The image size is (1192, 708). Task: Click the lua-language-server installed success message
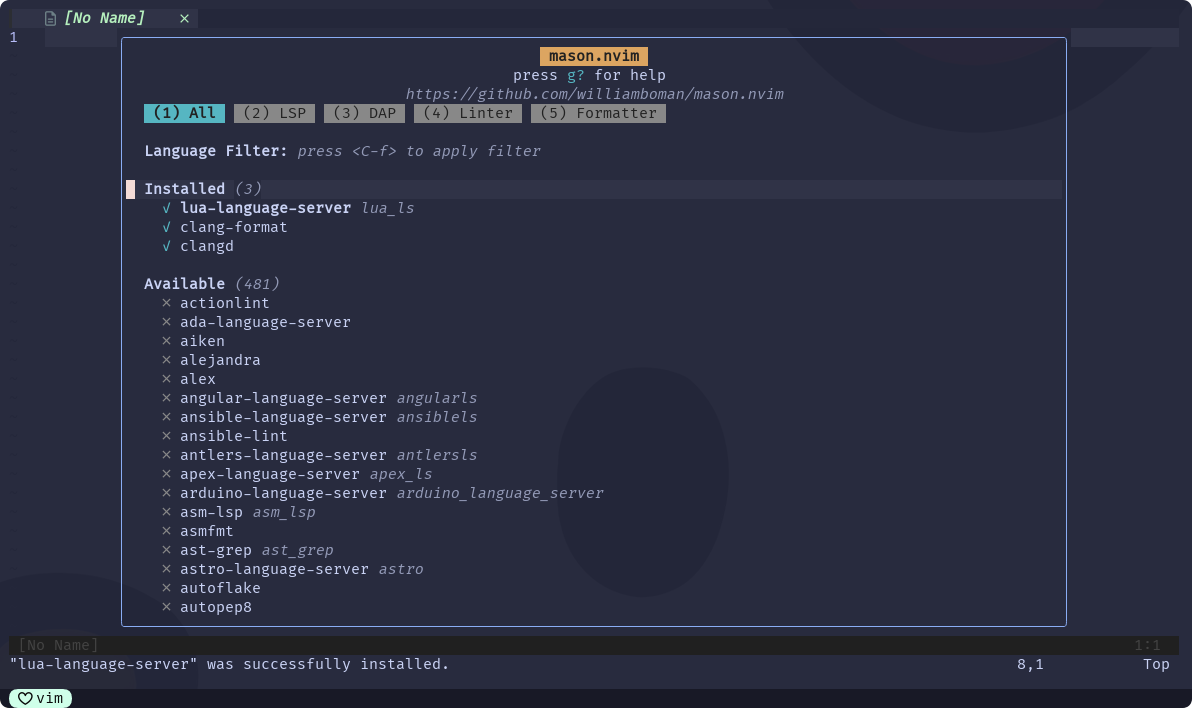pyautogui.click(x=230, y=665)
